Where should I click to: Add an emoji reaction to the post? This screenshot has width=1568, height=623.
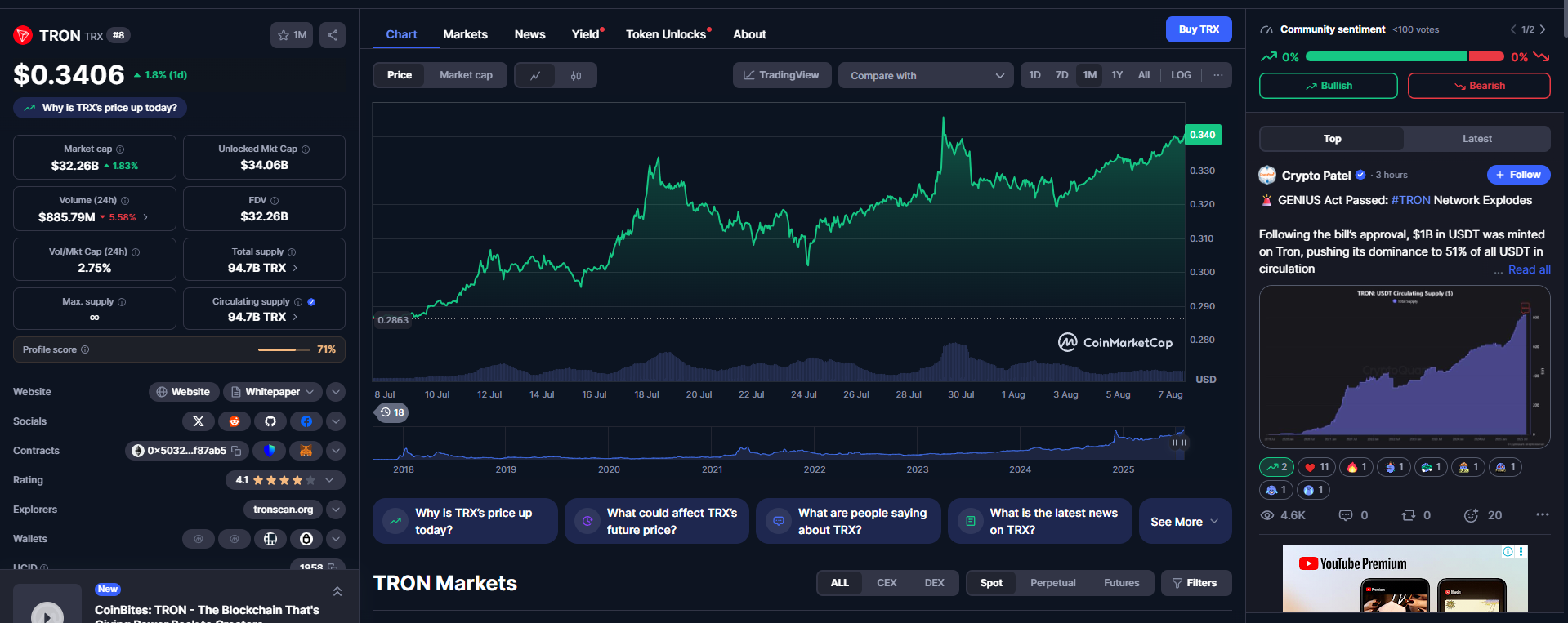[1482, 515]
